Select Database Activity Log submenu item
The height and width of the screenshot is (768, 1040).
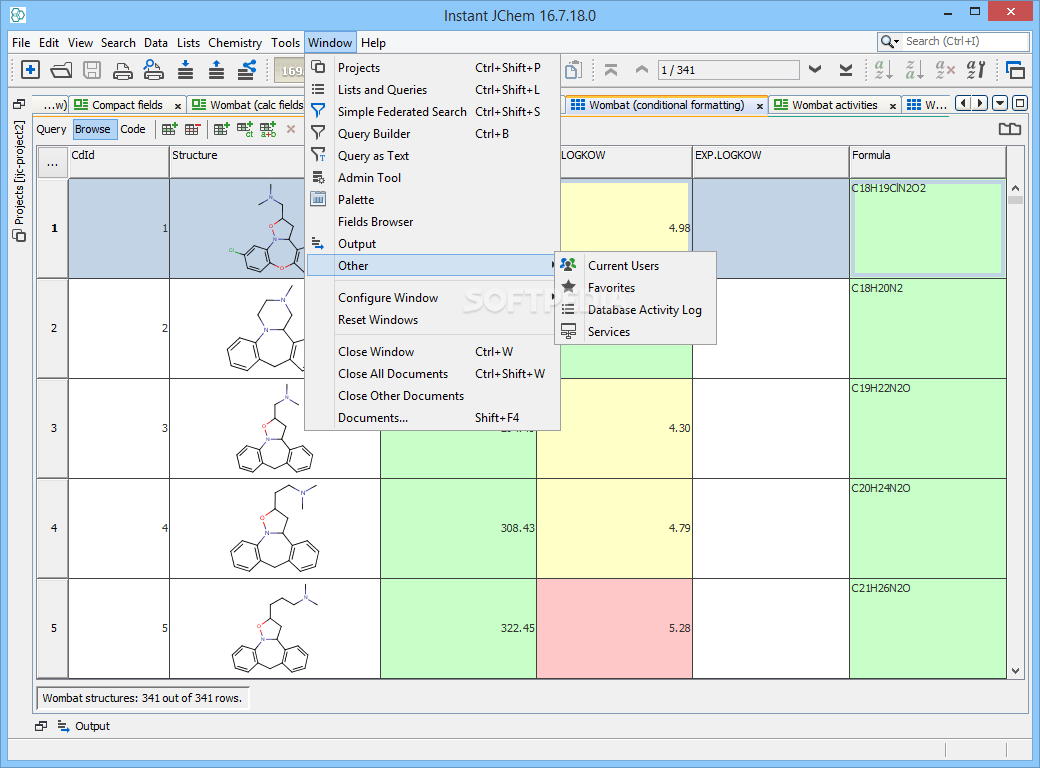point(635,310)
